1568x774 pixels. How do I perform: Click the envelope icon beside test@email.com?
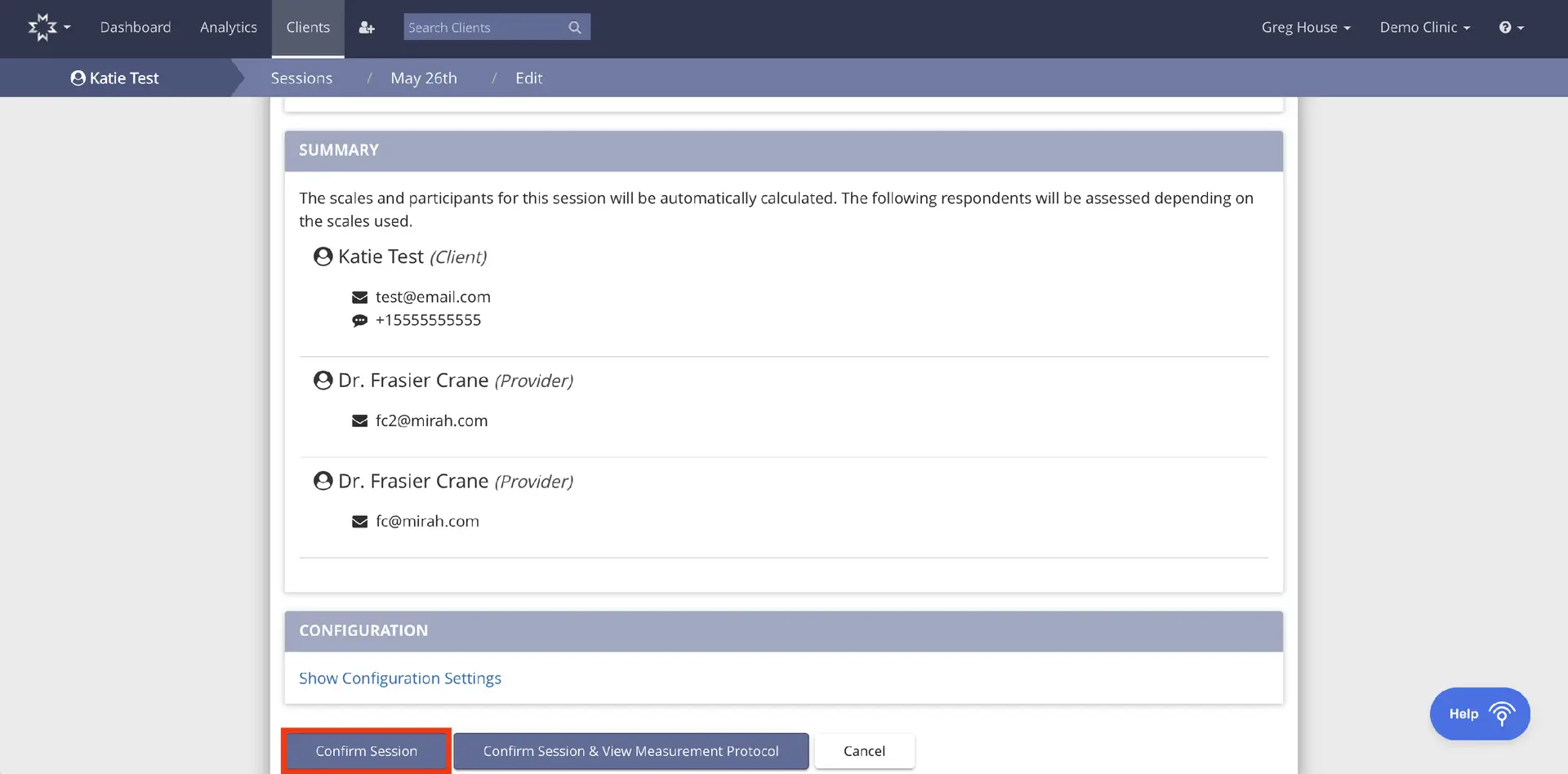click(x=359, y=297)
